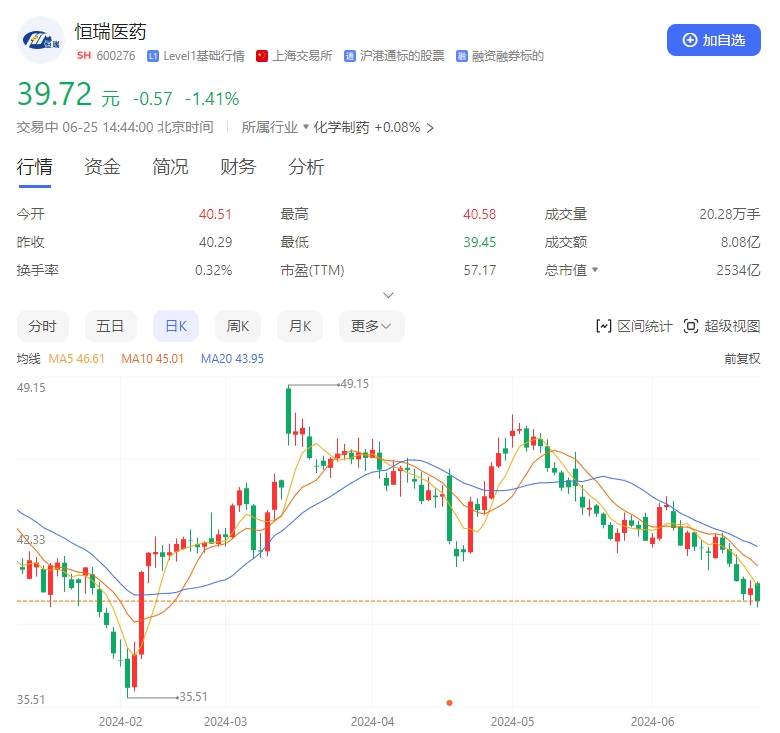Open the 总市值 dropdown arrow
Screen dimensions: 780x733
pyautogui.click(x=595, y=270)
